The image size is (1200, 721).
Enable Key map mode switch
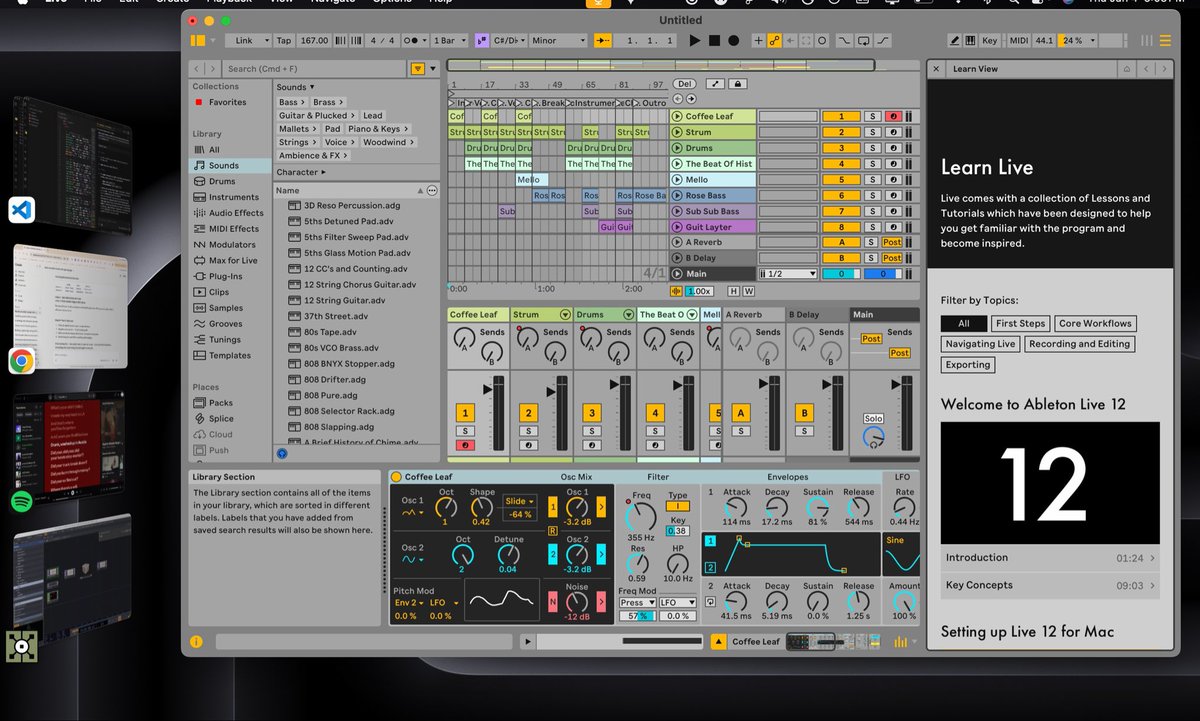989,41
